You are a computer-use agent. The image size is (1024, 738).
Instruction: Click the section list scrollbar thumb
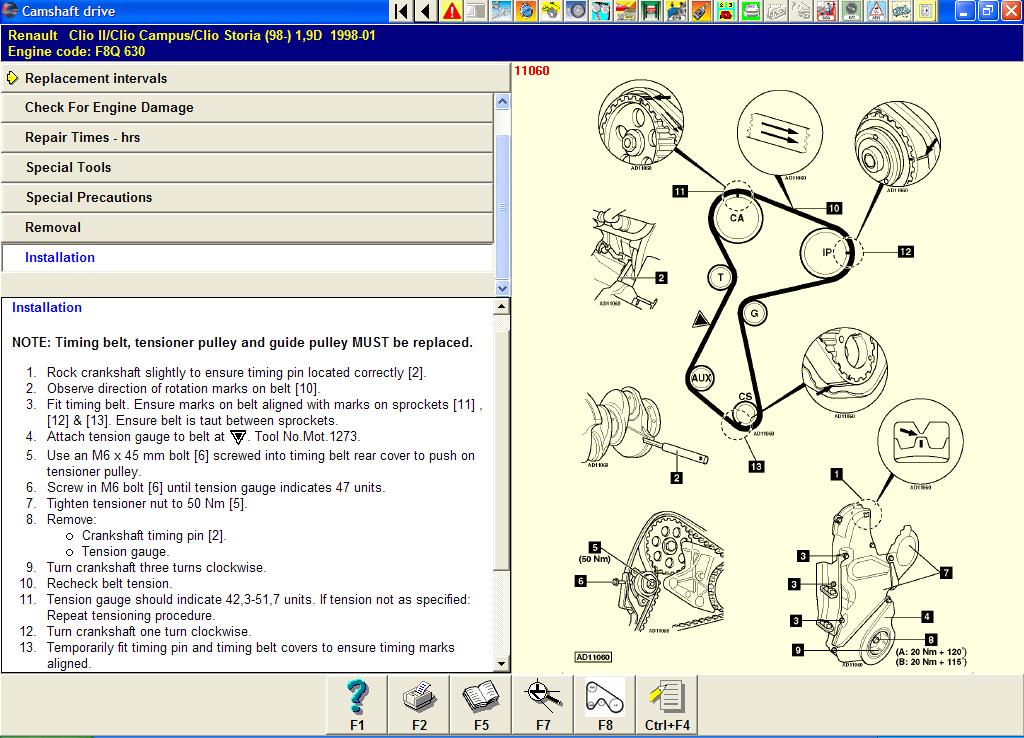pyautogui.click(x=502, y=206)
